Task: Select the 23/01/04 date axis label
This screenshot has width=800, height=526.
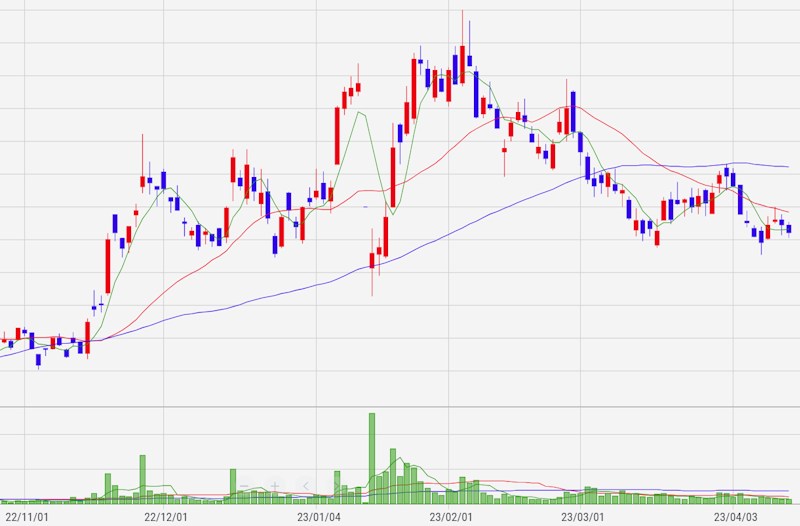Action: 318,517
